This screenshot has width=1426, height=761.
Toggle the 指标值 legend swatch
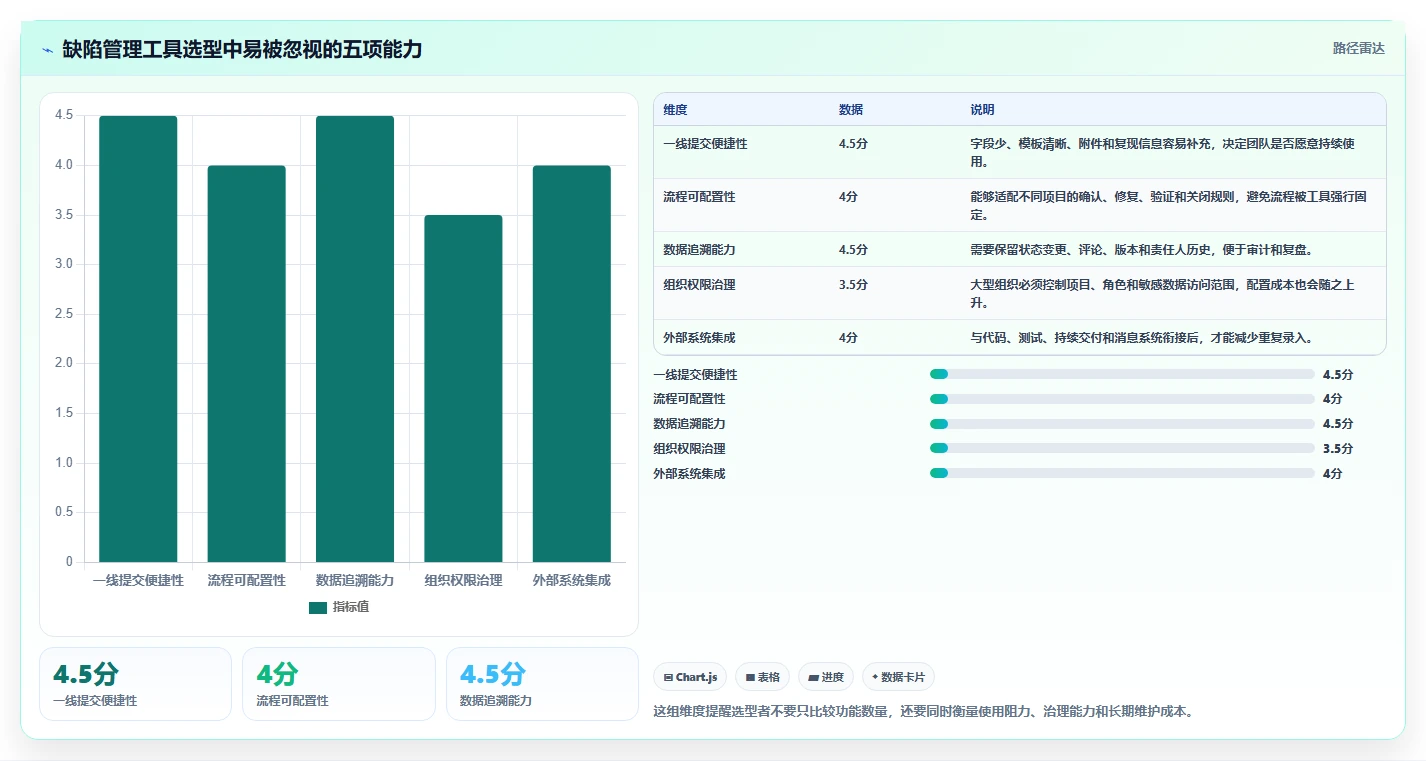[x=318, y=608]
